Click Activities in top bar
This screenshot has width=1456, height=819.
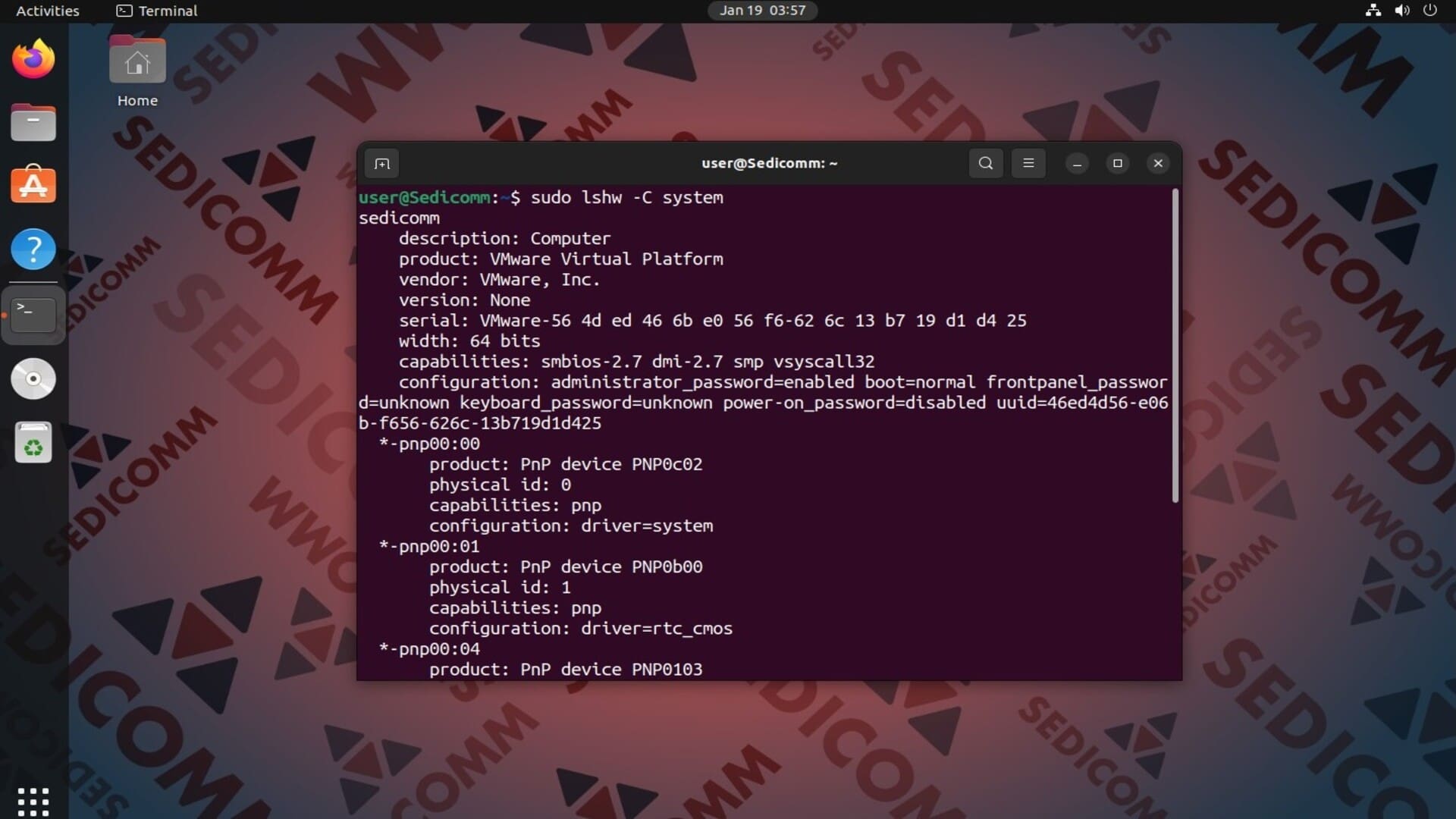coord(47,11)
